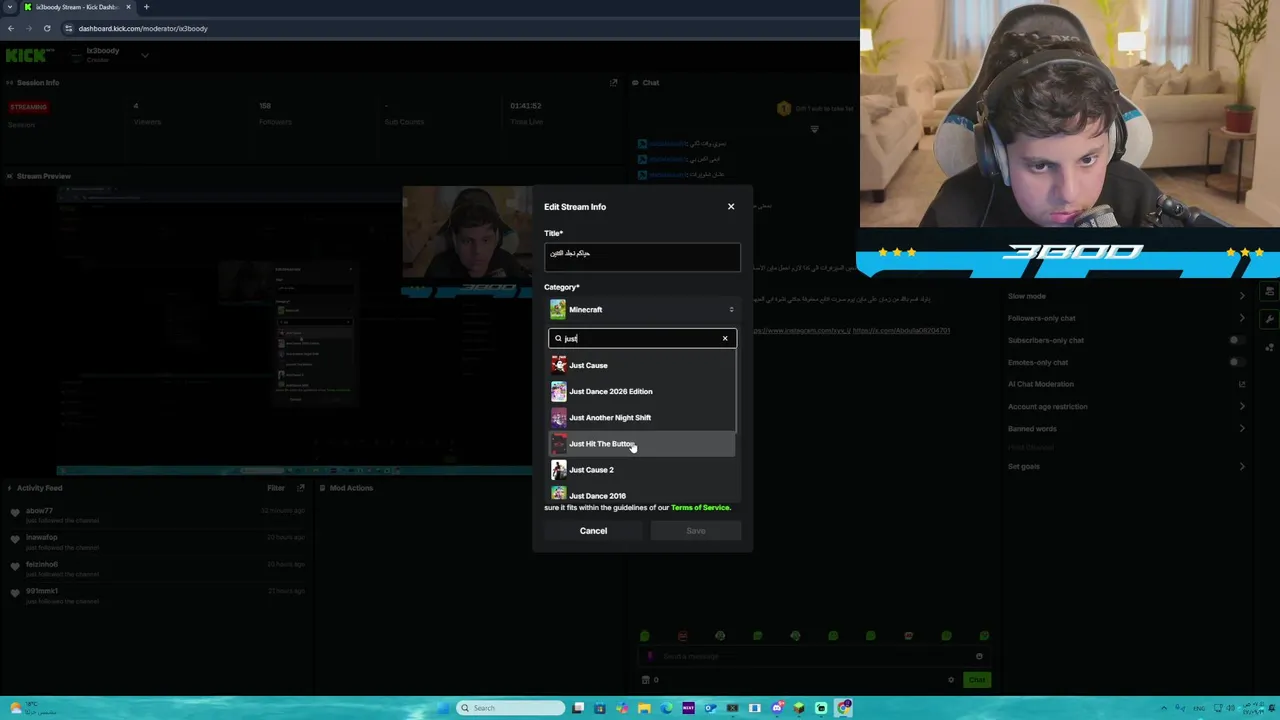Toggle Emotes-only chat
Screen dimensions: 1280x720
coord(1237,362)
